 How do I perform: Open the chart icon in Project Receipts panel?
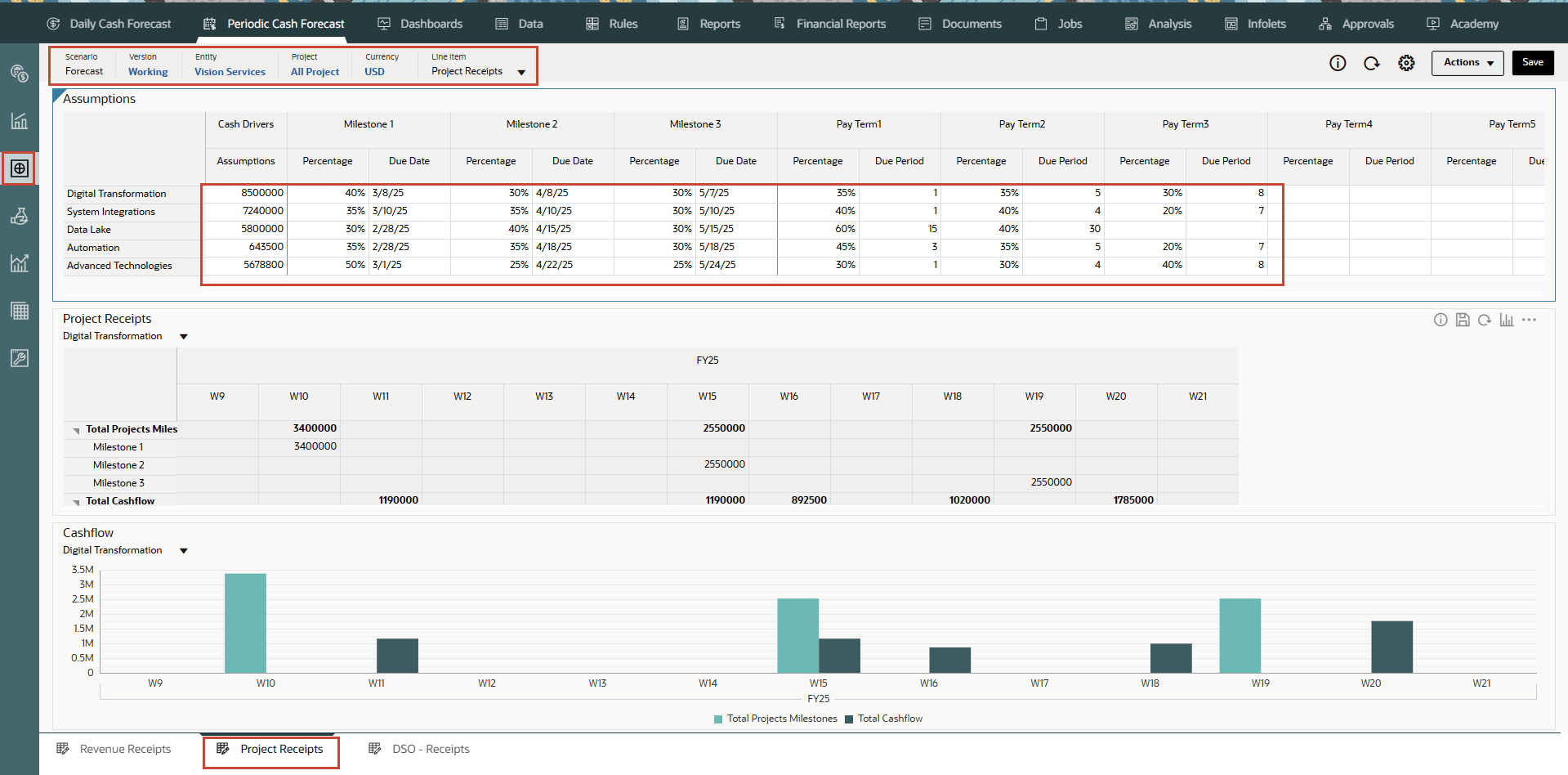tap(1506, 320)
